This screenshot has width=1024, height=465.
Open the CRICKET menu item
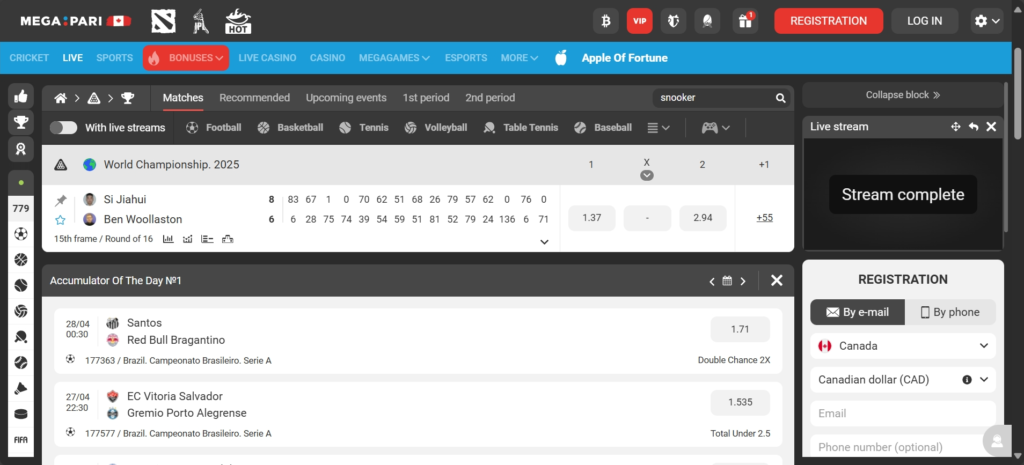click(x=29, y=57)
